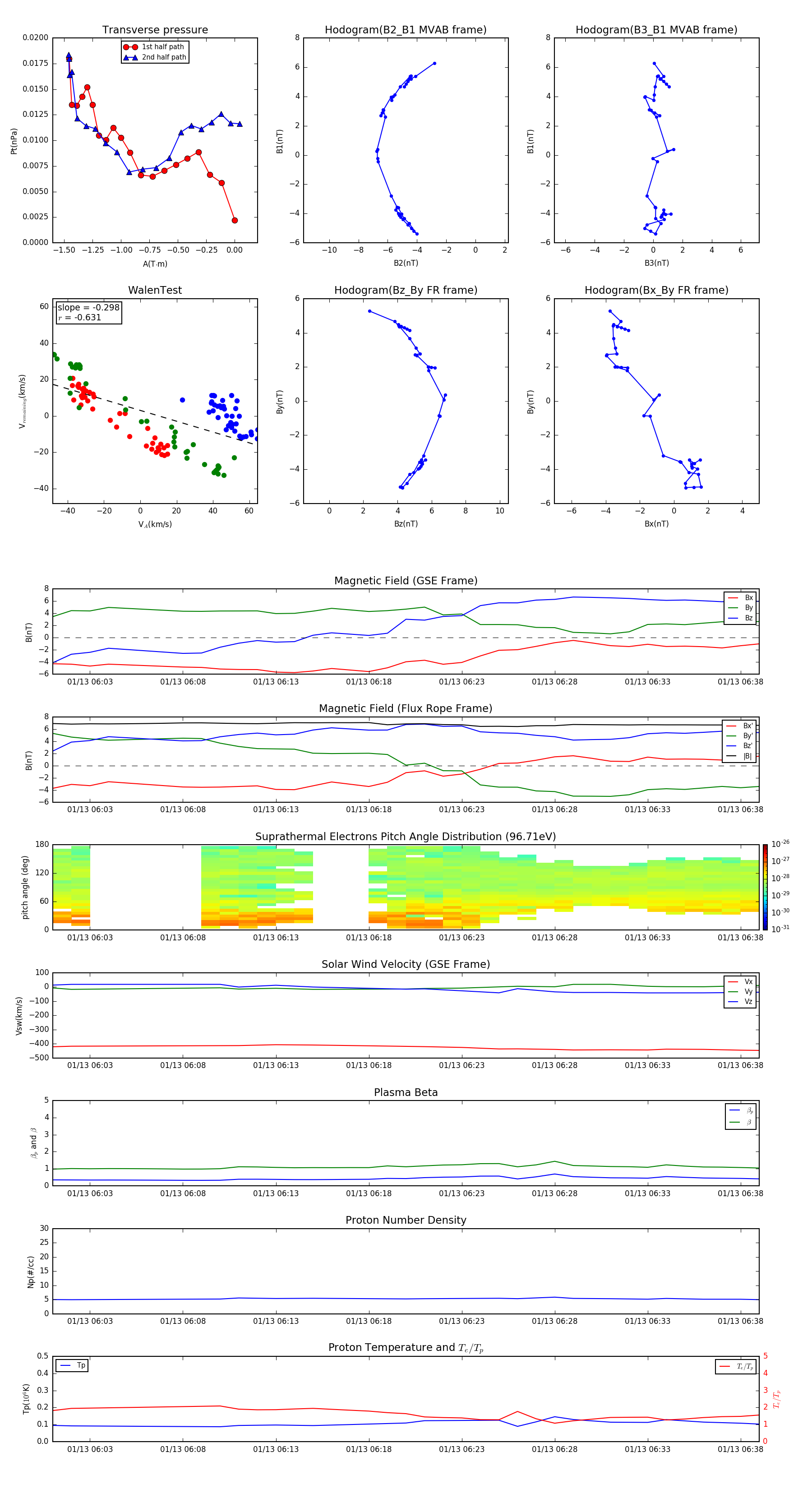Click the 'V_remaining(km/s)' y-axis label

(x=22, y=401)
